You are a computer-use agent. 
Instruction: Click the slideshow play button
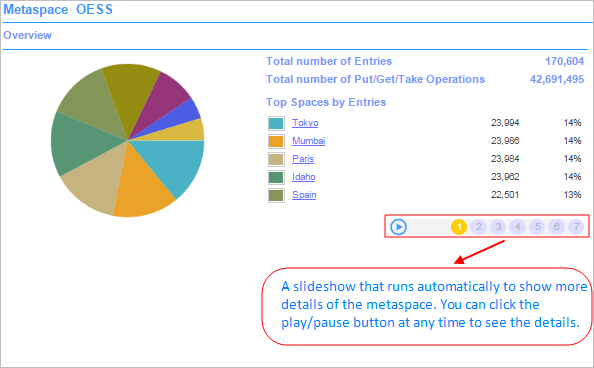399,227
